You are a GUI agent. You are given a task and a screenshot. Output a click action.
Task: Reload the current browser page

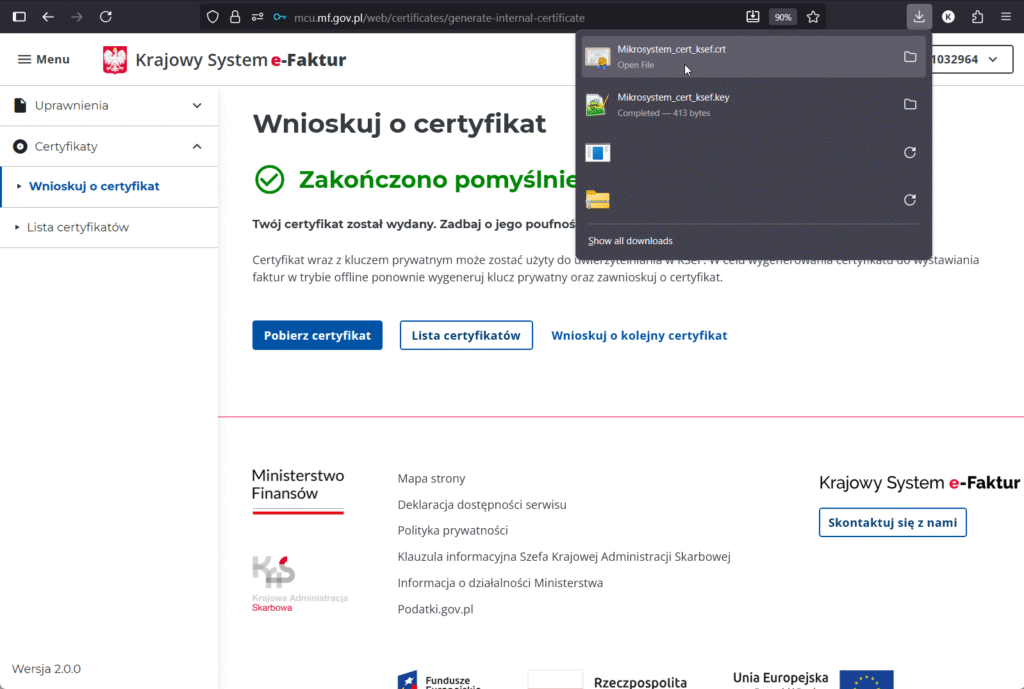tap(106, 17)
